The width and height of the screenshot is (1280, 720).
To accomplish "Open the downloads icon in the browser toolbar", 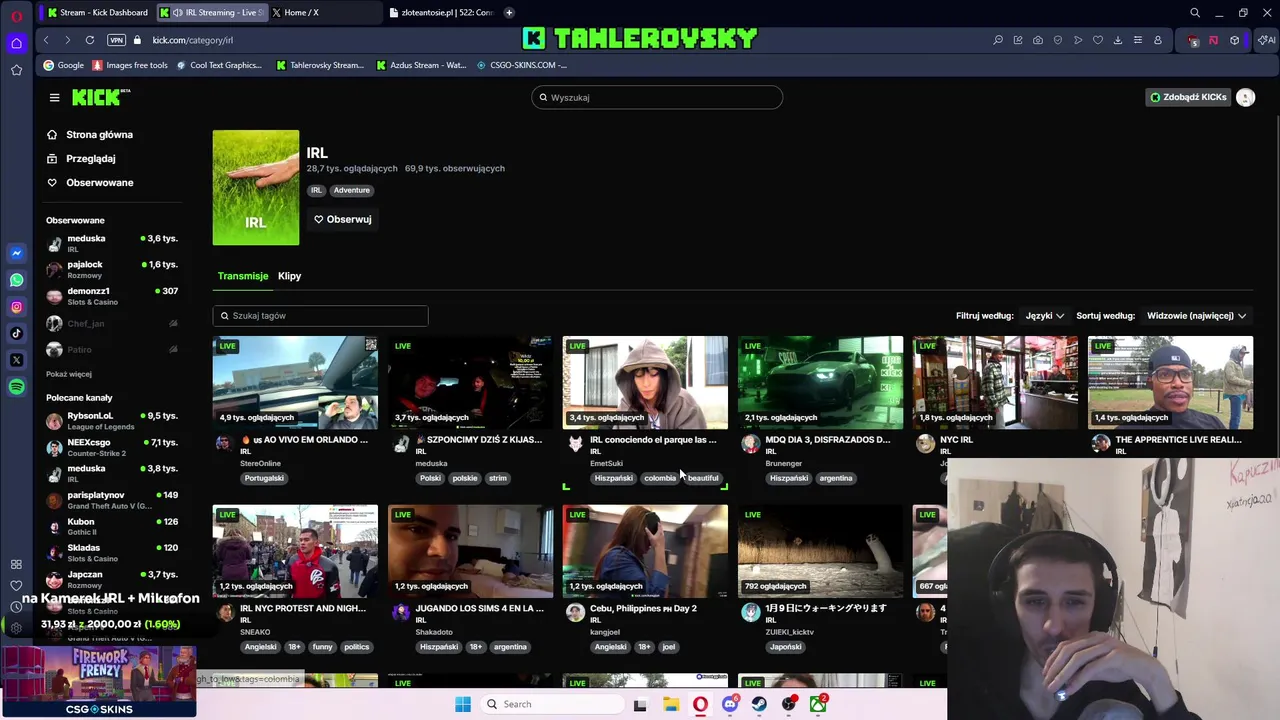I will [1118, 40].
